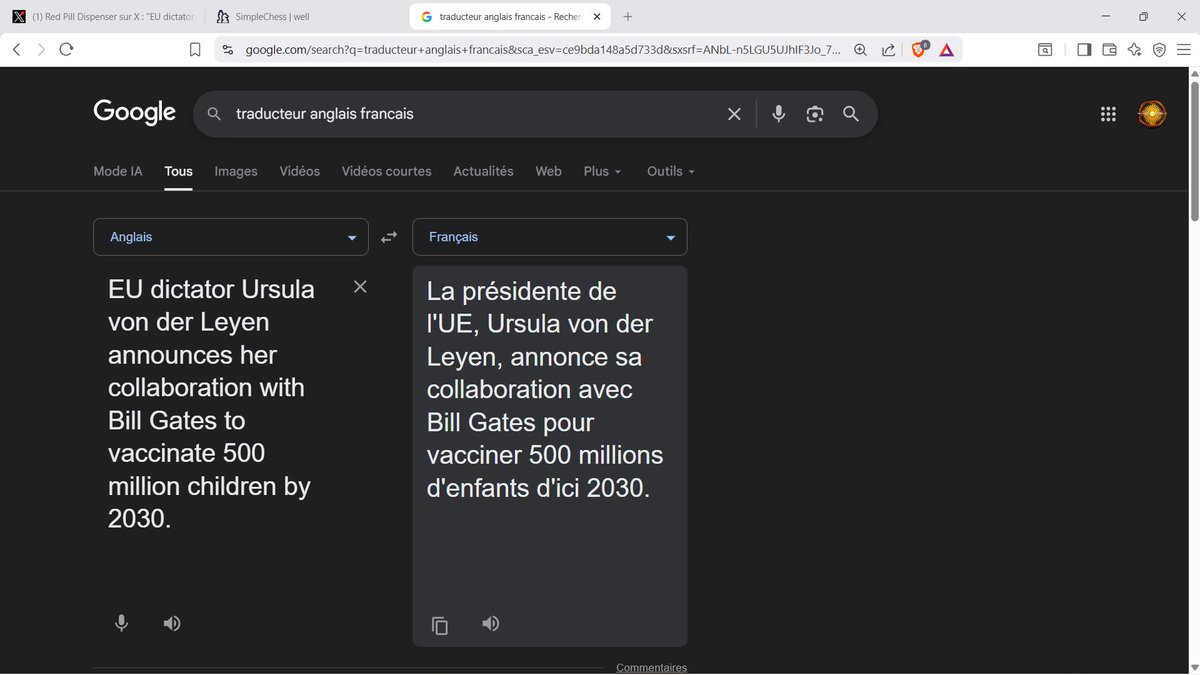The width and height of the screenshot is (1200, 675).
Task: Click the page vertical scrollbar
Action: pos(1192,150)
